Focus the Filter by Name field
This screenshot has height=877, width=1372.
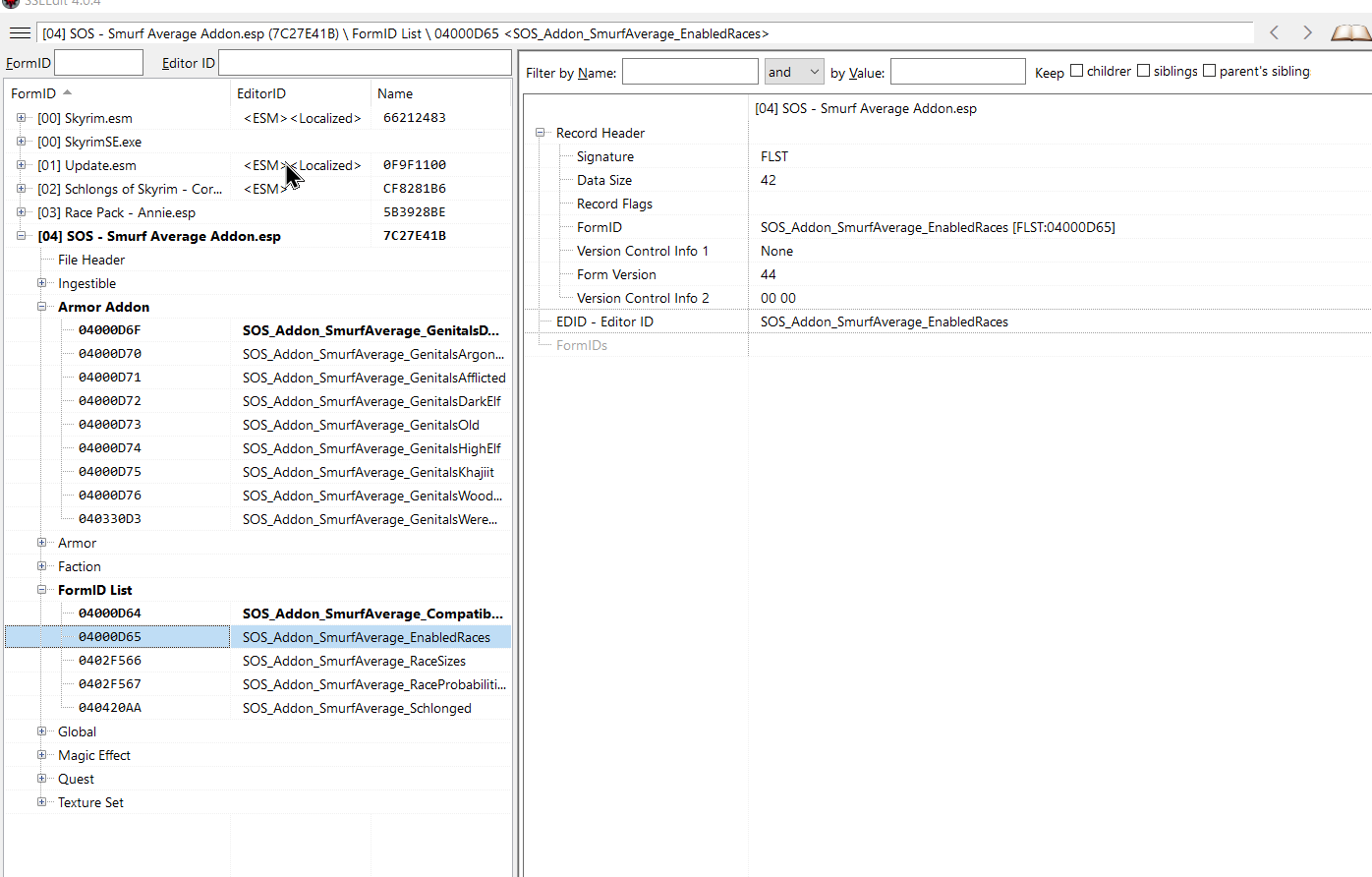[690, 72]
